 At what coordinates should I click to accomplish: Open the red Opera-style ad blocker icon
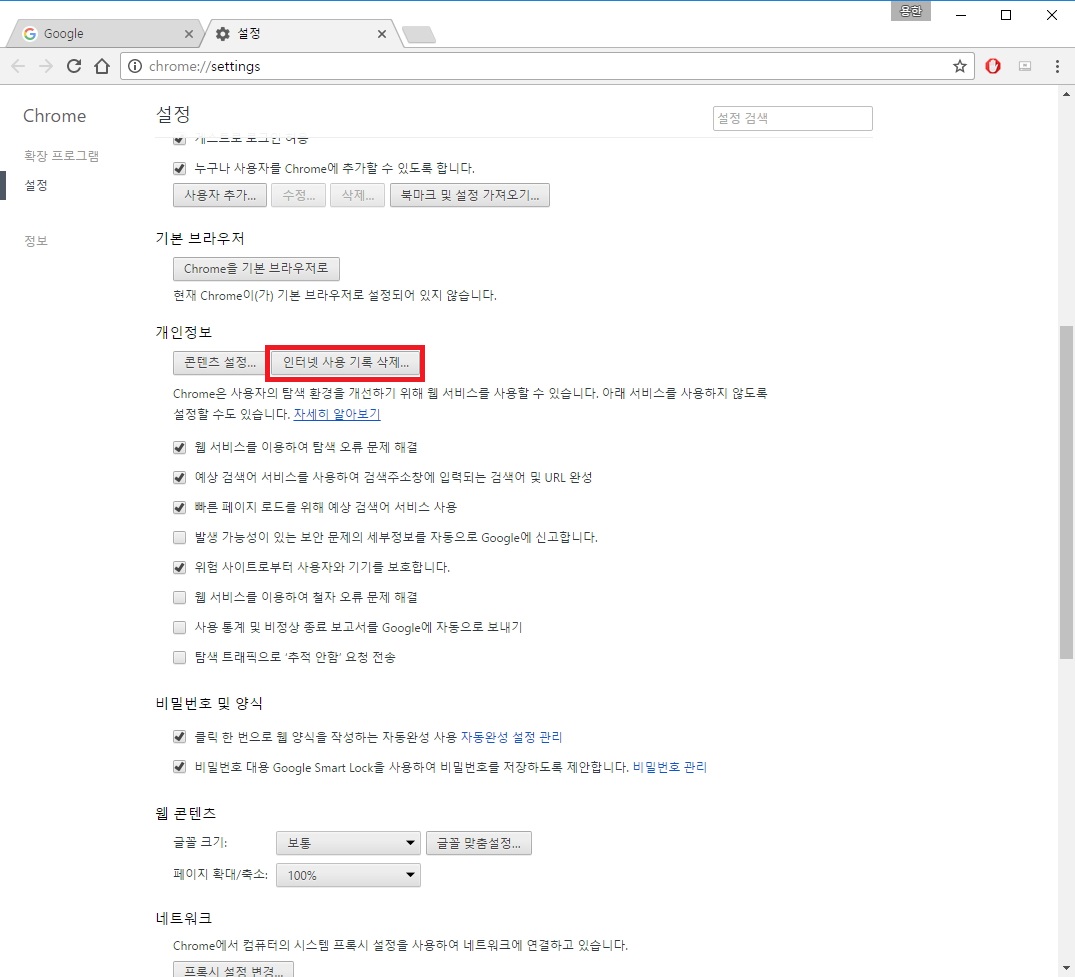992,66
